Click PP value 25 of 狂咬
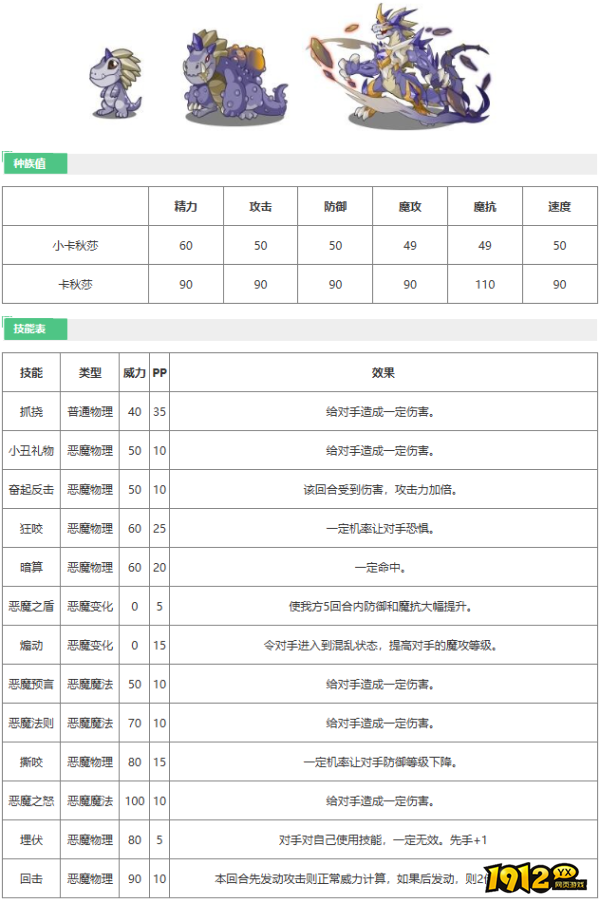Image resolution: width=600 pixels, height=903 pixels. click(x=160, y=529)
